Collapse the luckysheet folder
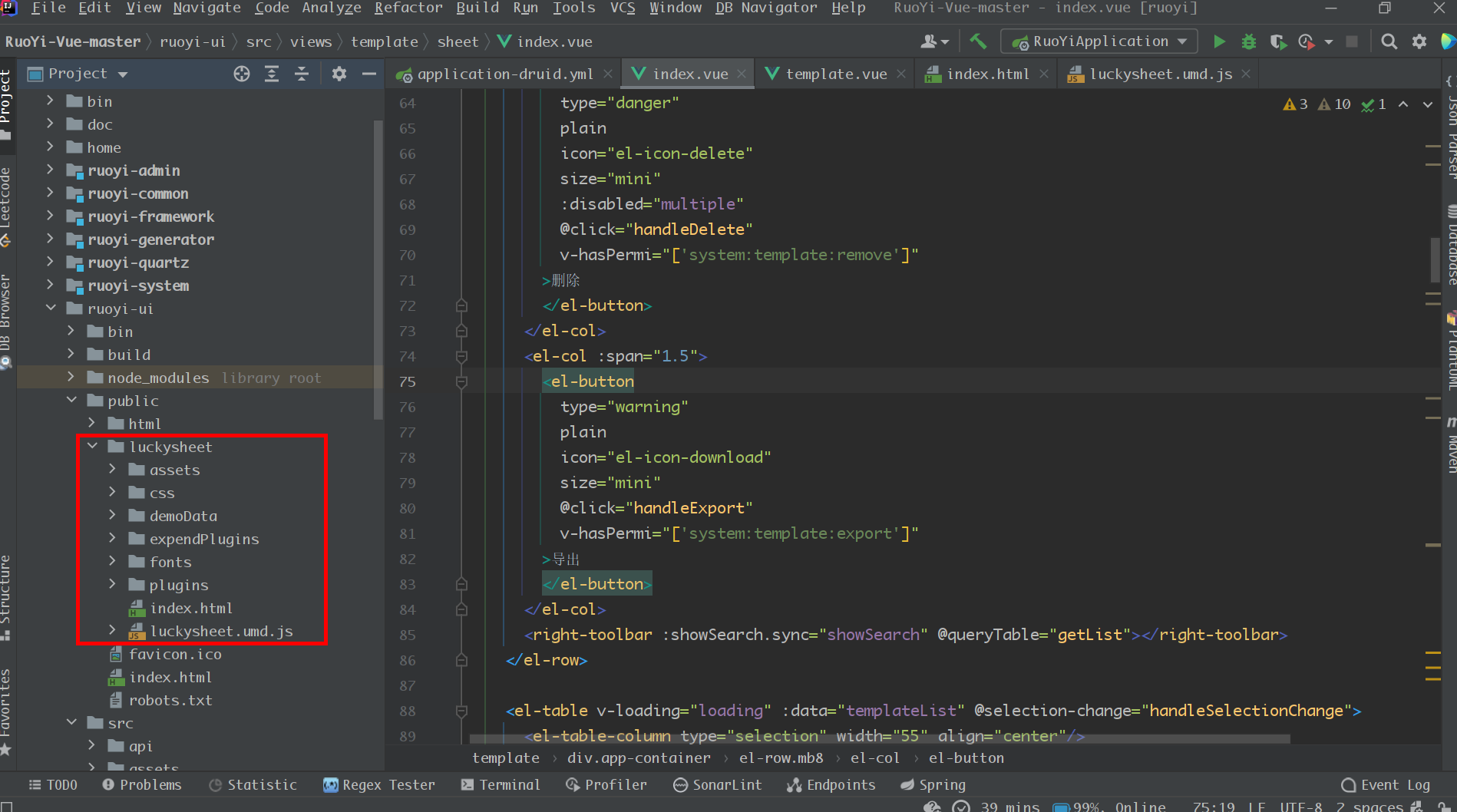Screen dimensions: 1457x812 93,447
